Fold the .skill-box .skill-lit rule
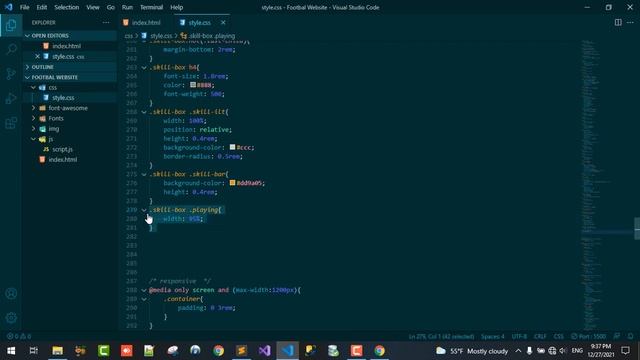Screen dimensions: 640x360 pyautogui.click(x=144, y=112)
